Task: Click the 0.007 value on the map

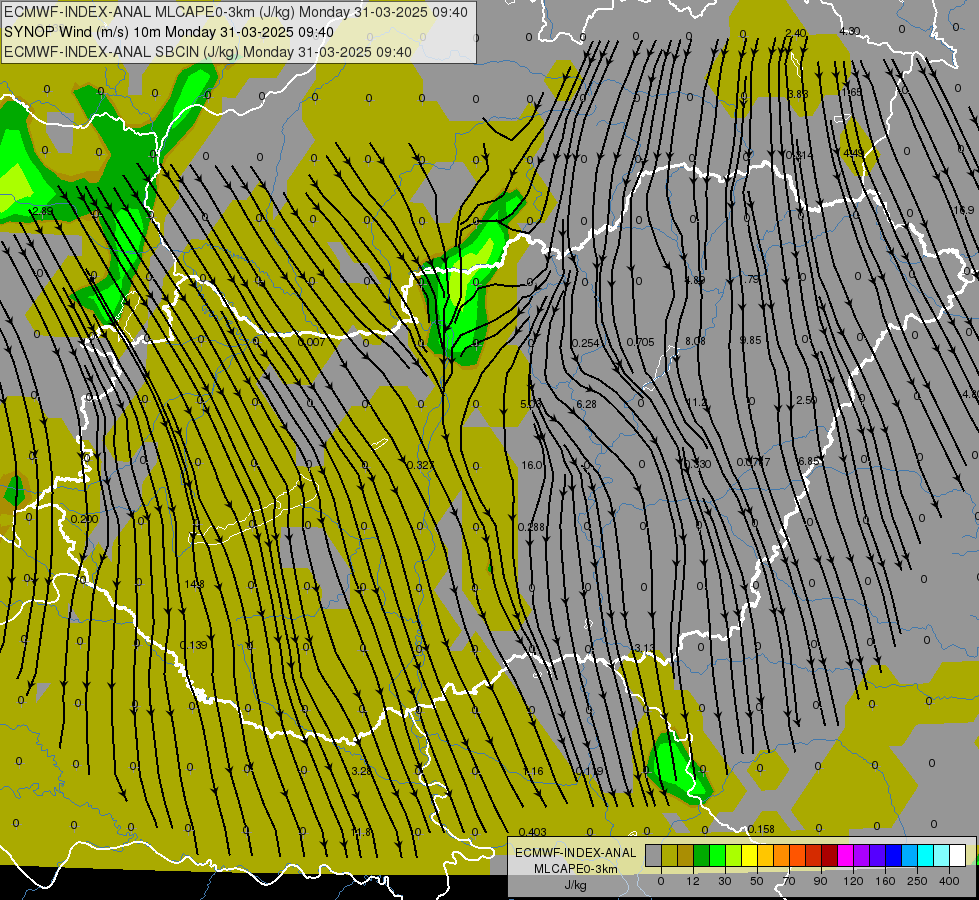Action: point(311,342)
